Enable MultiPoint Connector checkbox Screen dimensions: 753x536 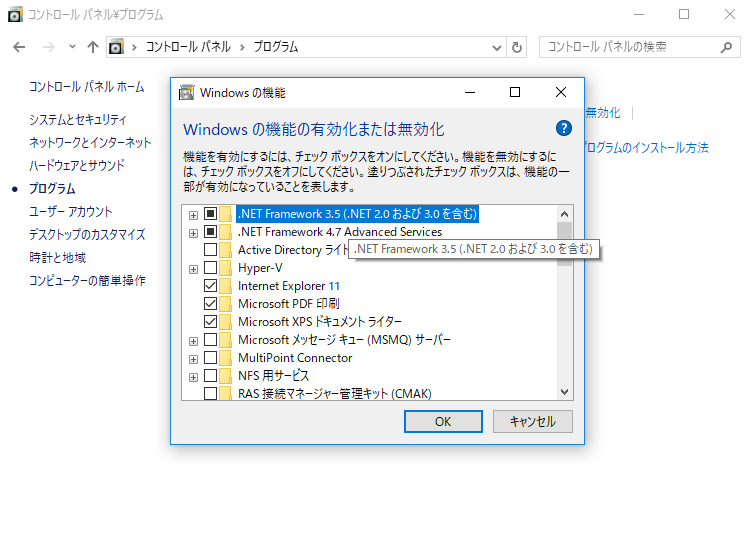[x=210, y=358]
